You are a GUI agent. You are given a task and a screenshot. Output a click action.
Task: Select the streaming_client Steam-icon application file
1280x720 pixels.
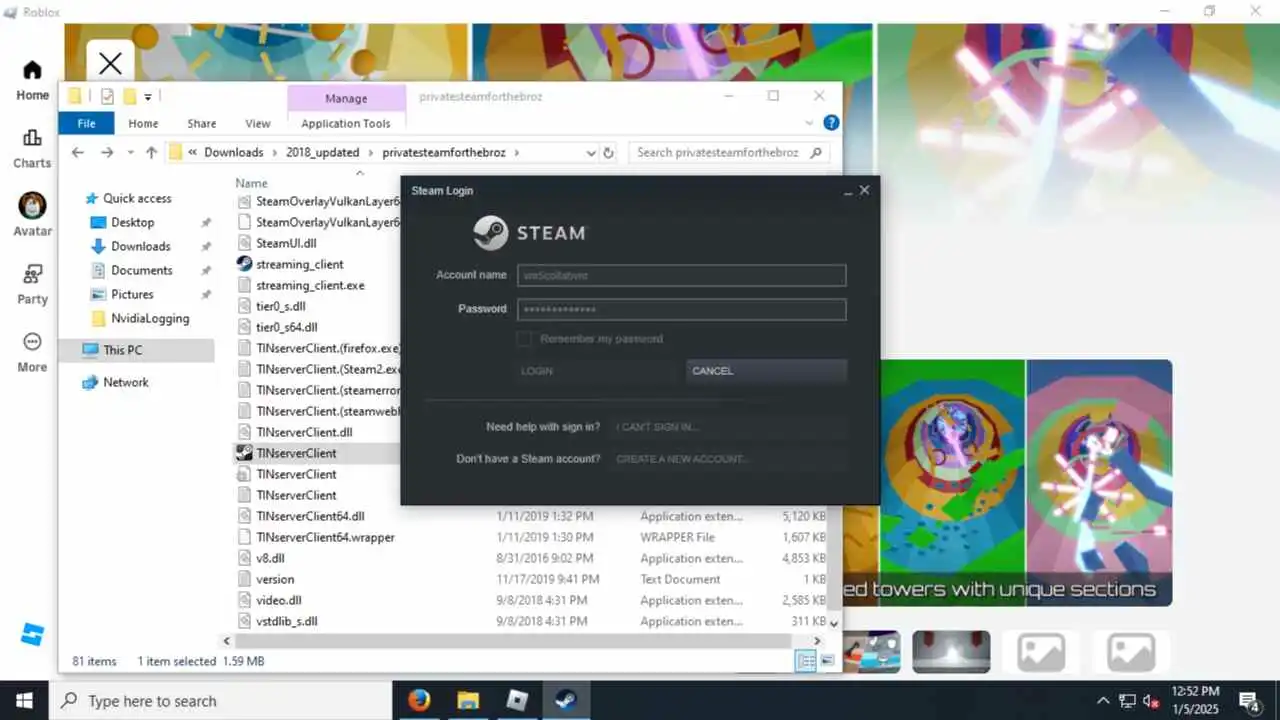[x=299, y=264]
